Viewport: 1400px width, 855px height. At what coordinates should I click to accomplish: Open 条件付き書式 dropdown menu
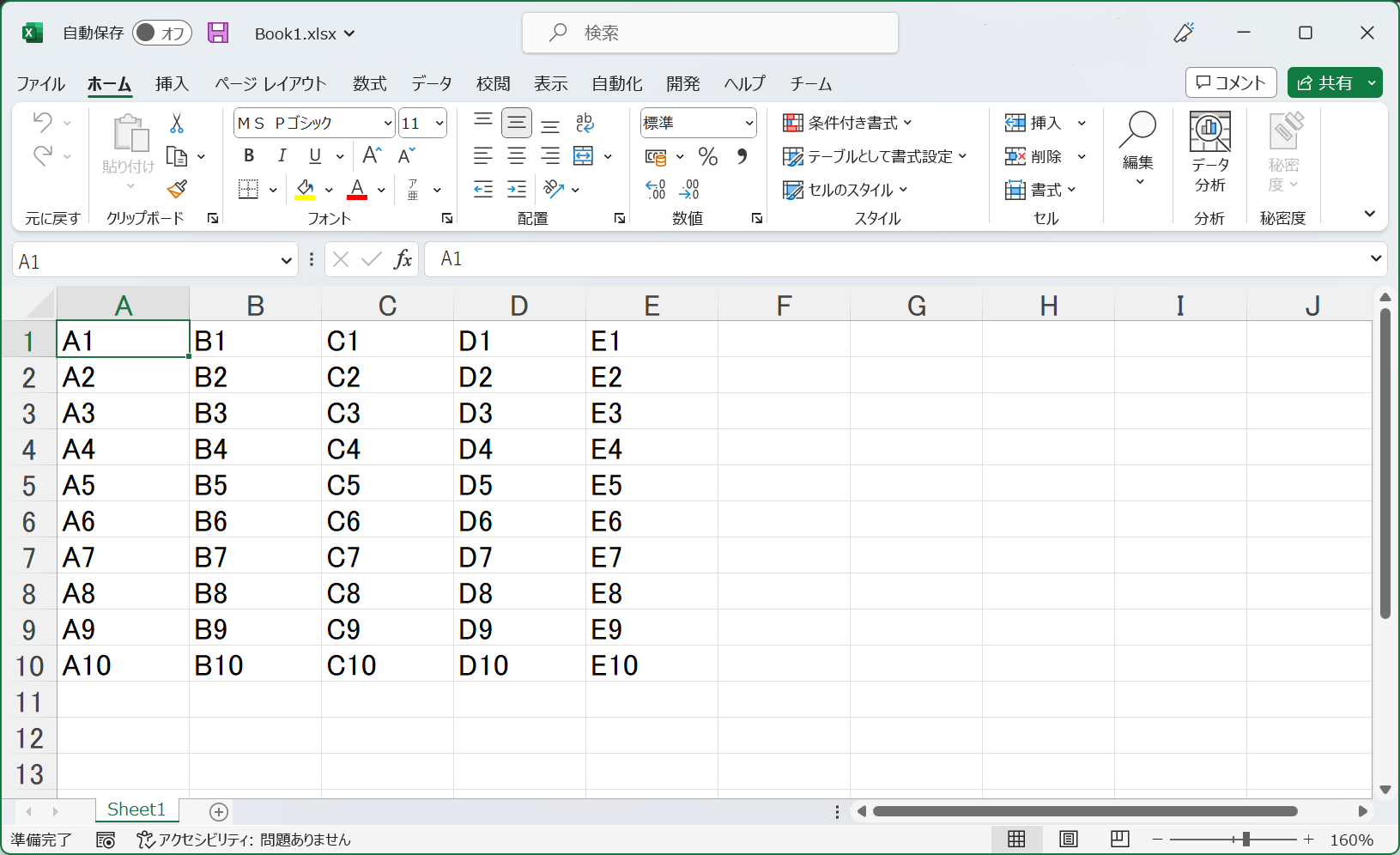coord(847,123)
